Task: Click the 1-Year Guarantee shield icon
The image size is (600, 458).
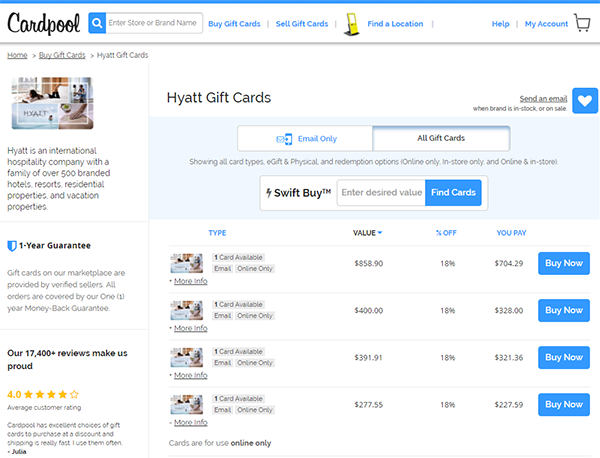Action: click(x=12, y=246)
